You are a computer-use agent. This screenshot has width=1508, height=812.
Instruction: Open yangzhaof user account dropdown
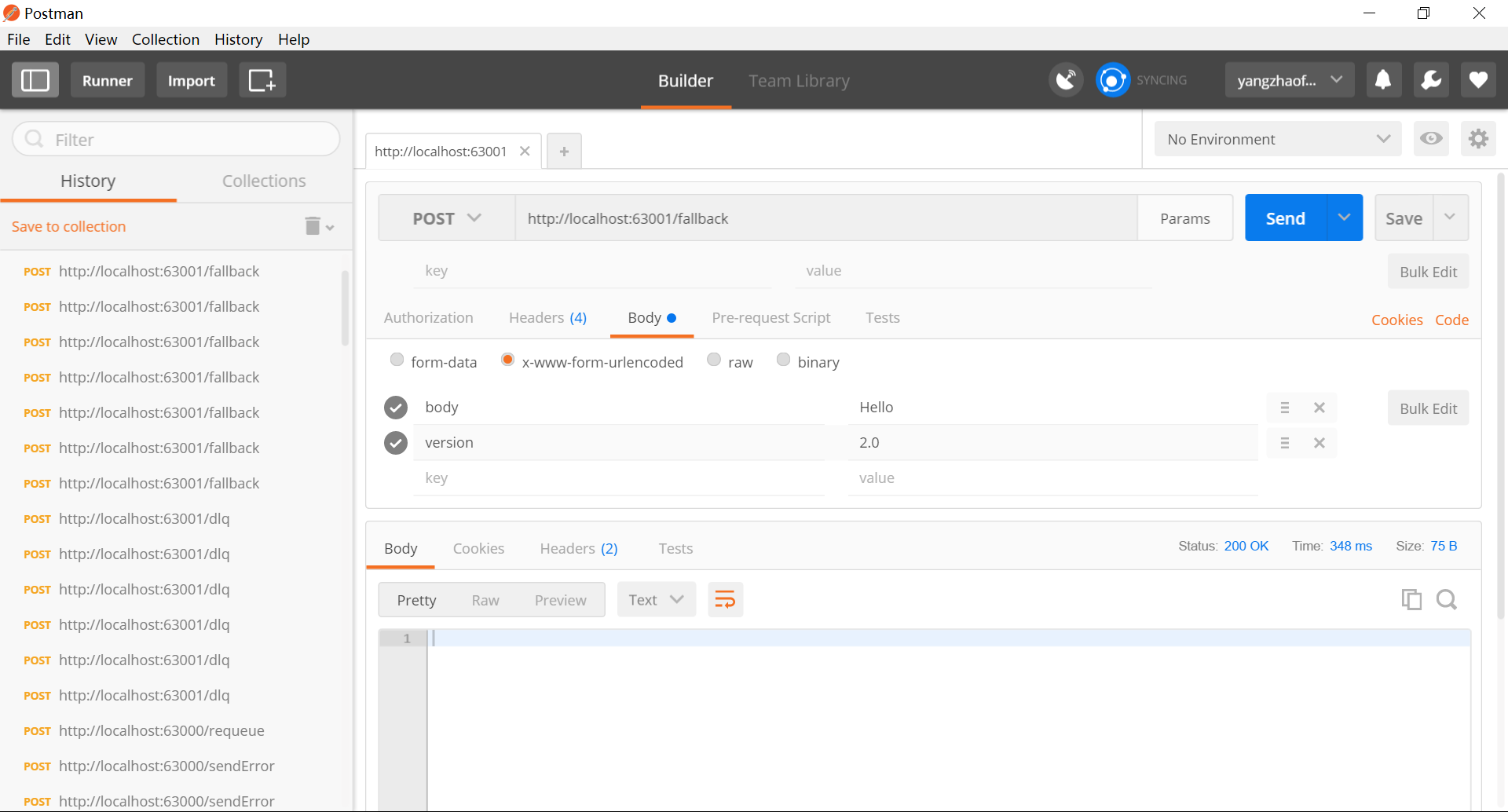1290,80
